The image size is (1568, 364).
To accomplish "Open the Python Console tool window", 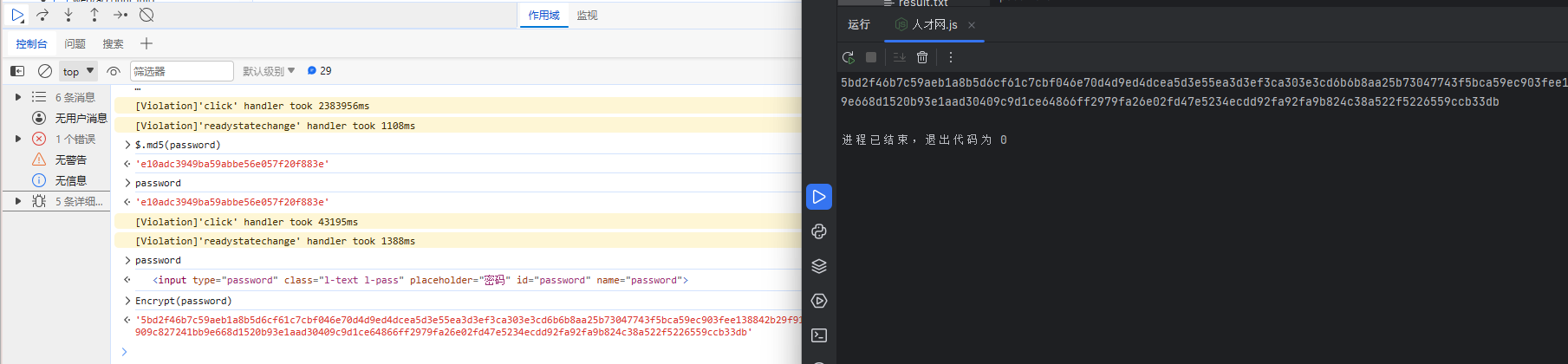I will pyautogui.click(x=819, y=231).
